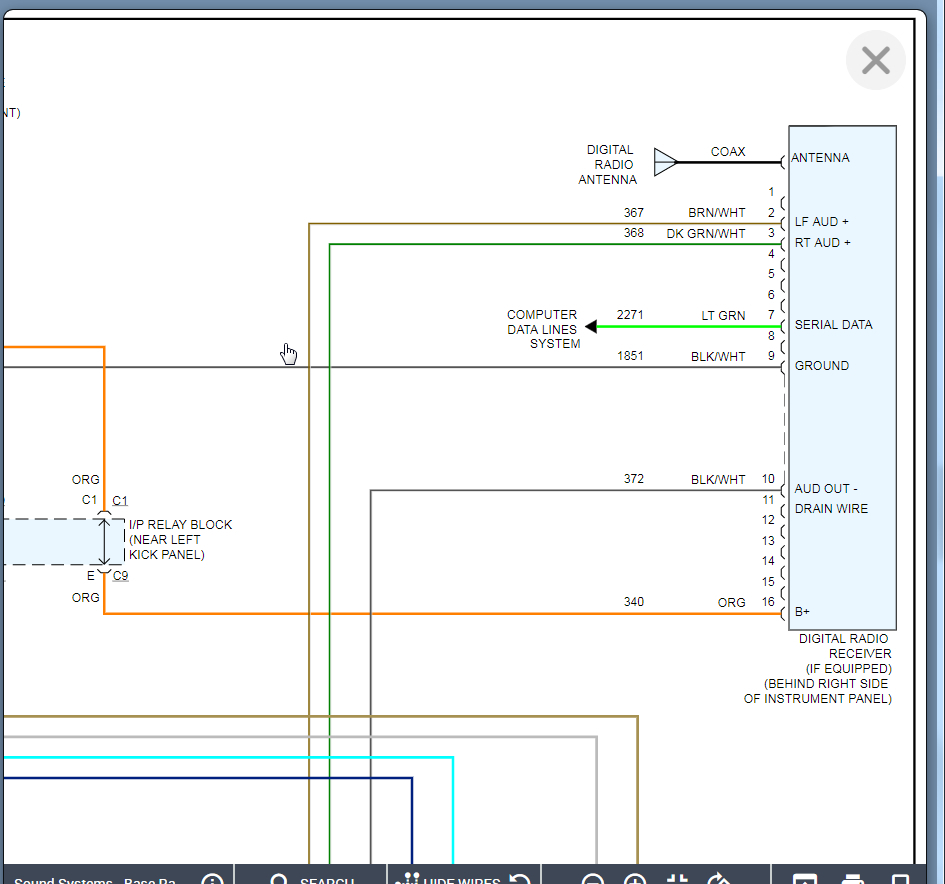This screenshot has height=884, width=945.
Task: Zoom in using the plus icon
Action: [635, 881]
